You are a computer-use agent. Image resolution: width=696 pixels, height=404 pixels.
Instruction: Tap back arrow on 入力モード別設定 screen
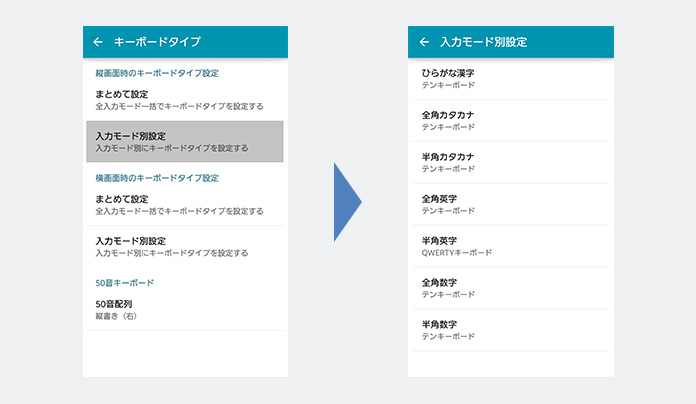[424, 42]
